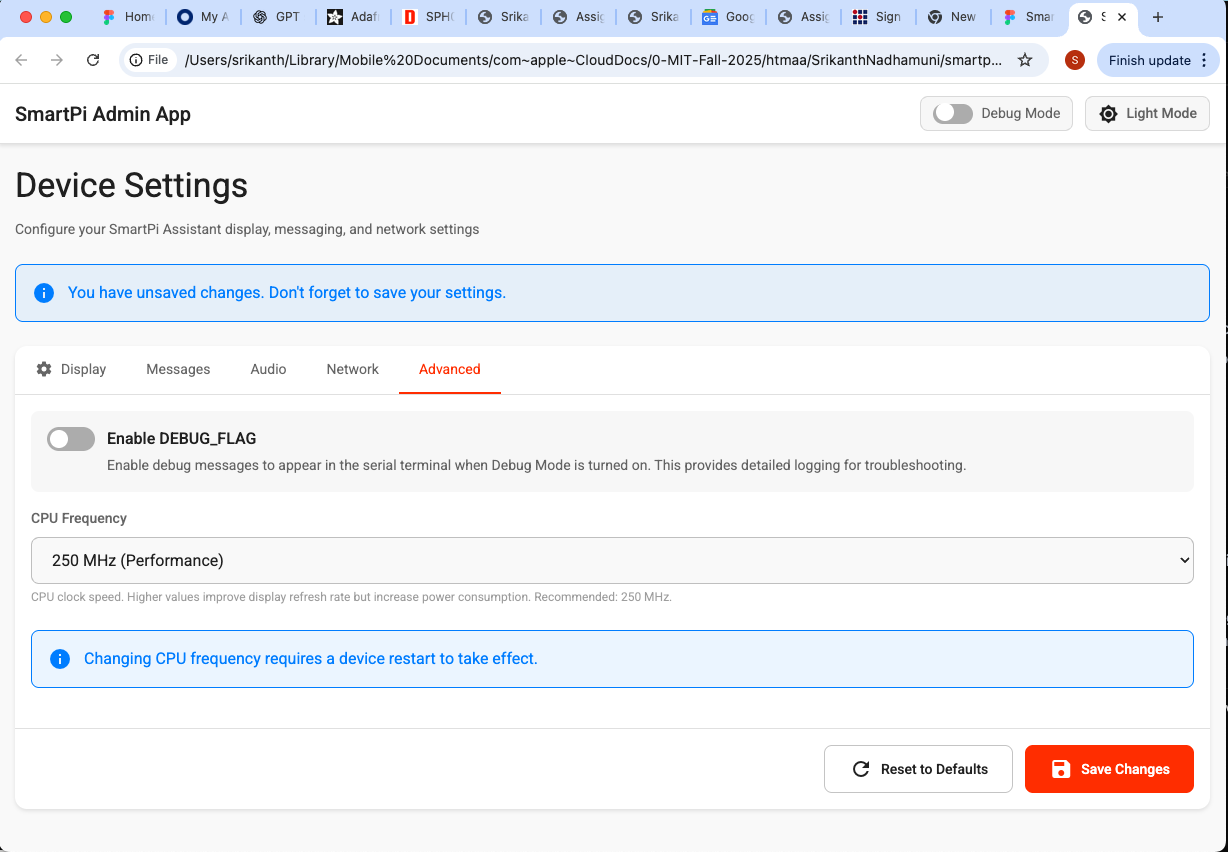
Task: Open the CPU Frequency dropdown
Action: pos(612,560)
